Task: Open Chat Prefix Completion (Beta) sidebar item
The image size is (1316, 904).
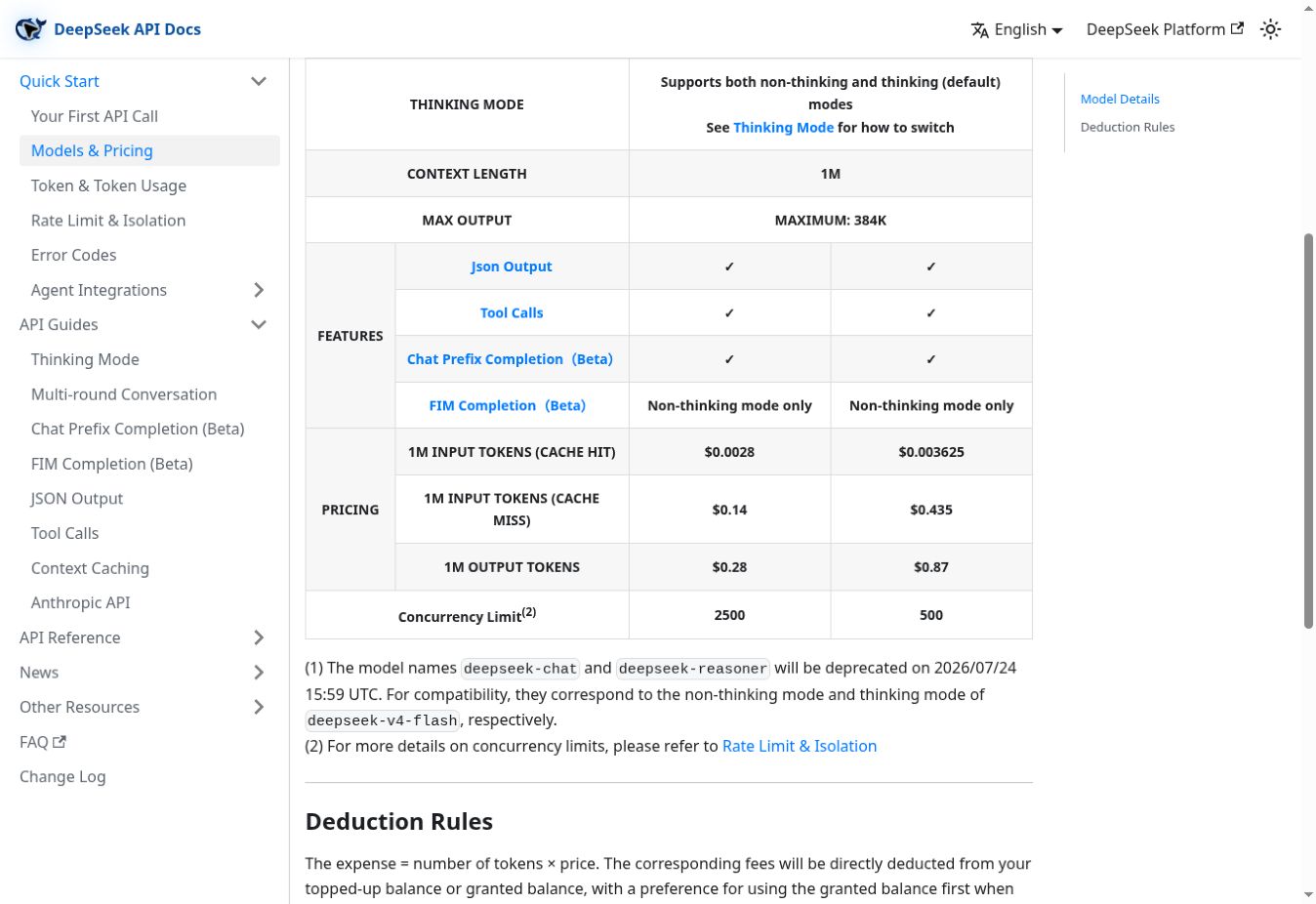Action: tap(138, 429)
